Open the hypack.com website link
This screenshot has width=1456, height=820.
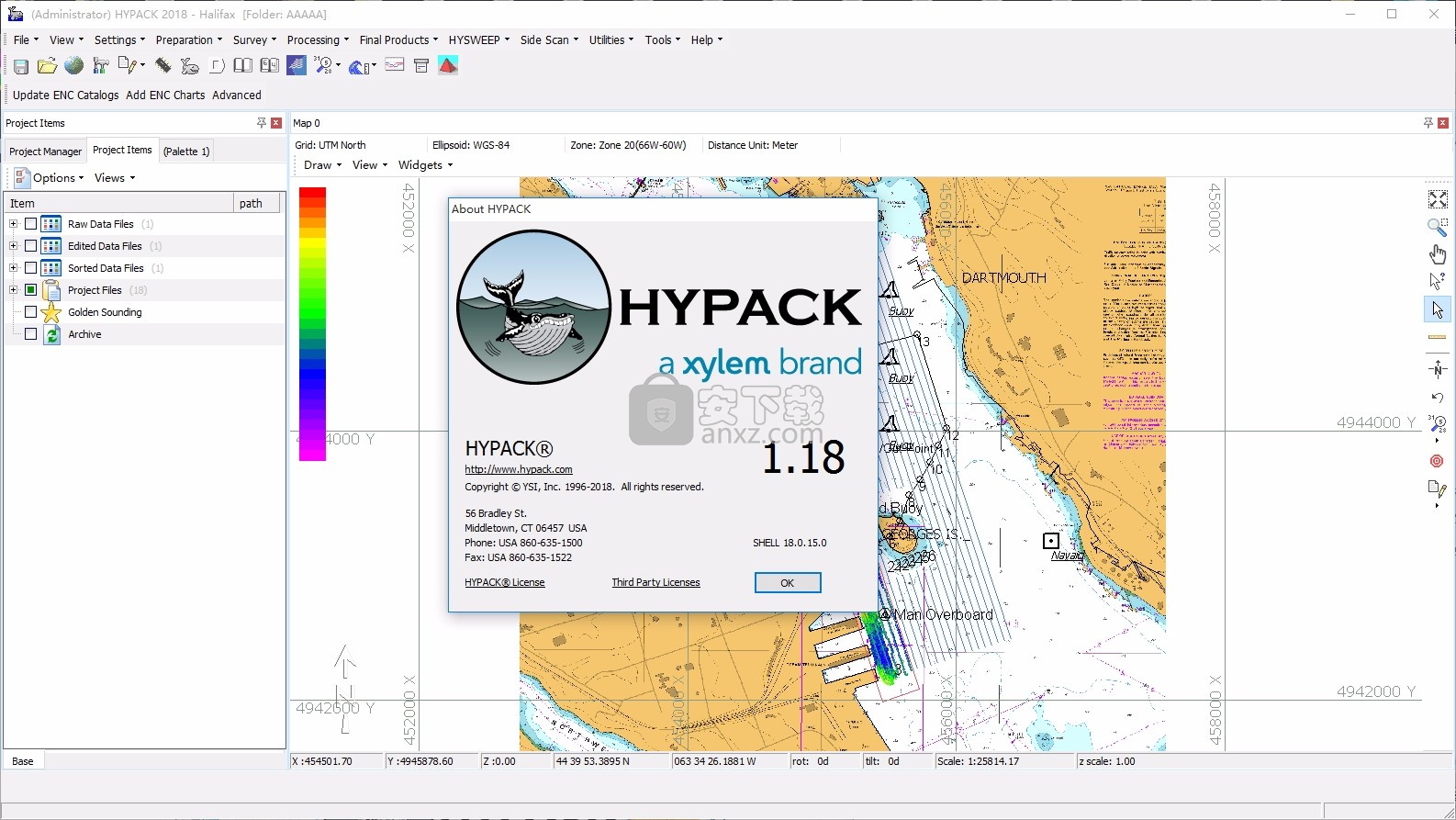[x=519, y=469]
